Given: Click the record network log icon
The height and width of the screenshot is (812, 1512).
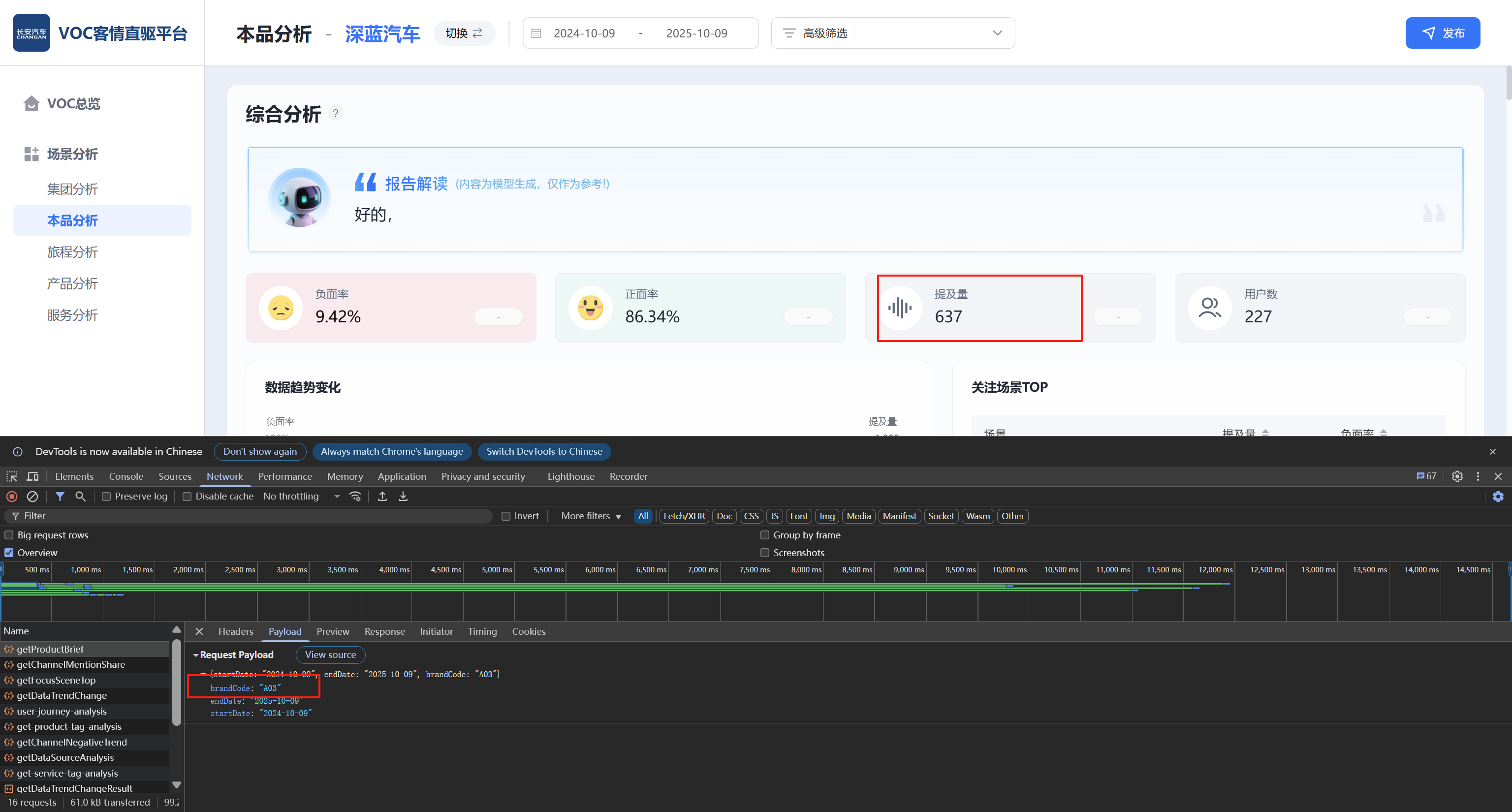Looking at the screenshot, I should (x=12, y=497).
